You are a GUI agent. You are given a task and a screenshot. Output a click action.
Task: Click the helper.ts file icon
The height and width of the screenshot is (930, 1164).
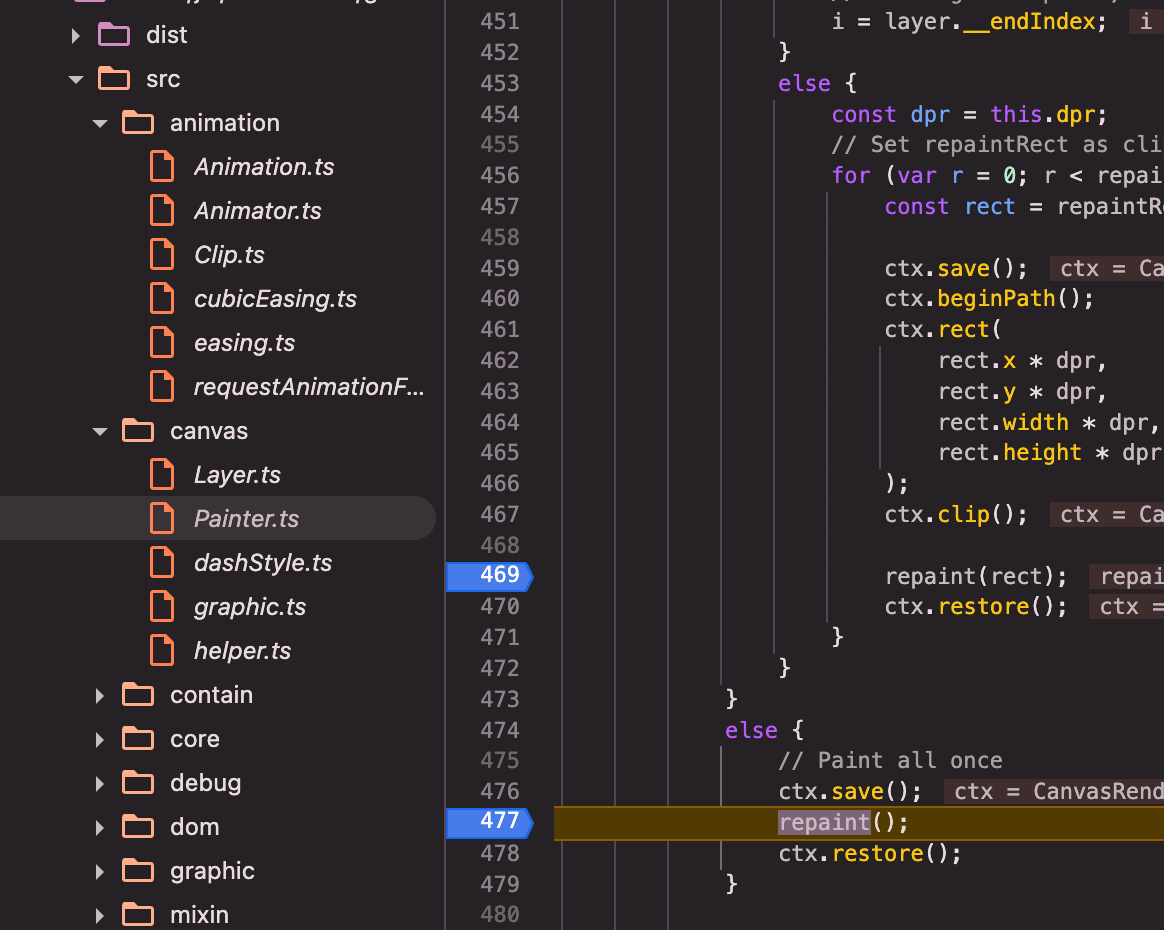[x=162, y=651]
